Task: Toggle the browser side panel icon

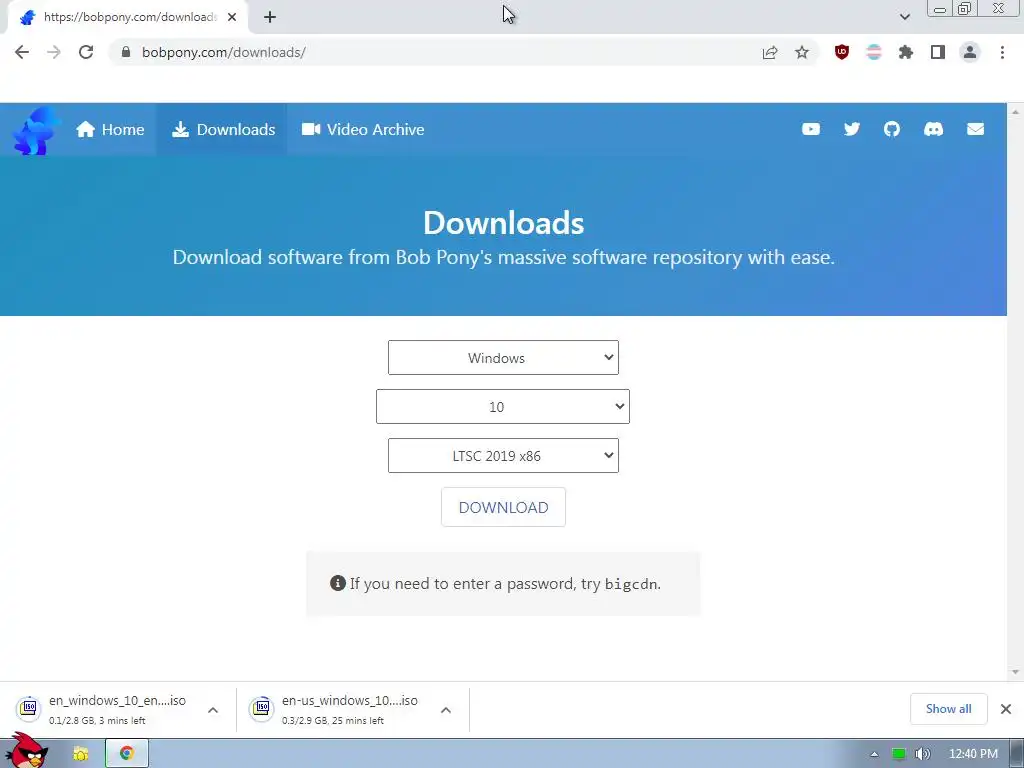Action: tap(938, 52)
